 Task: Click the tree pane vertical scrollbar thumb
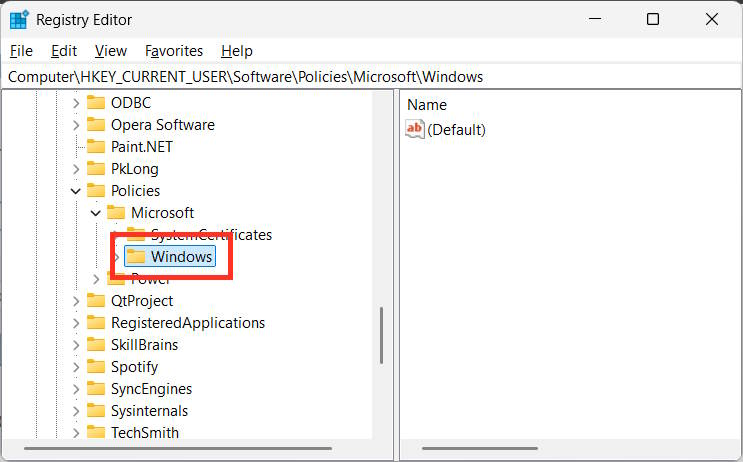point(381,335)
